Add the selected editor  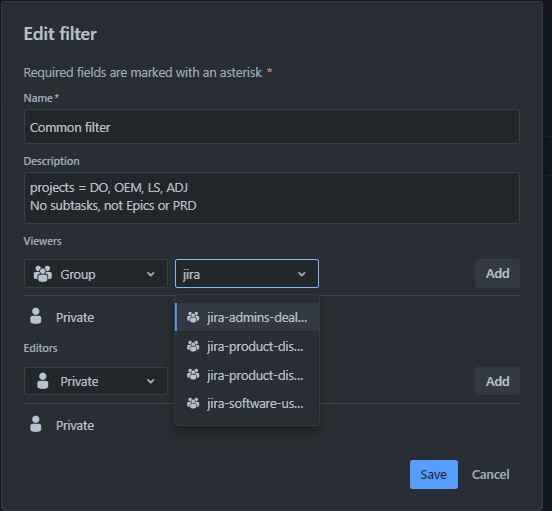click(x=497, y=381)
